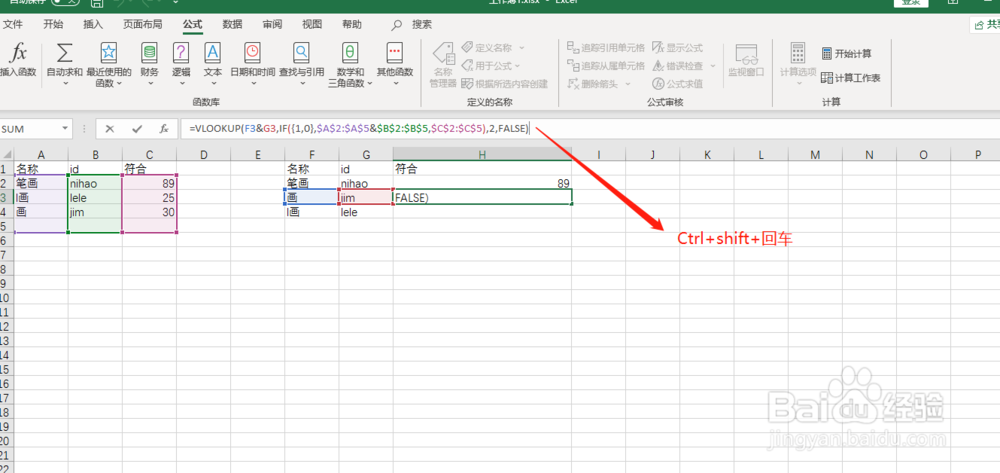Image resolution: width=1000 pixels, height=473 pixels.
Task: Click Trace Precedents (追踪引用单元格)
Action: pos(606,48)
